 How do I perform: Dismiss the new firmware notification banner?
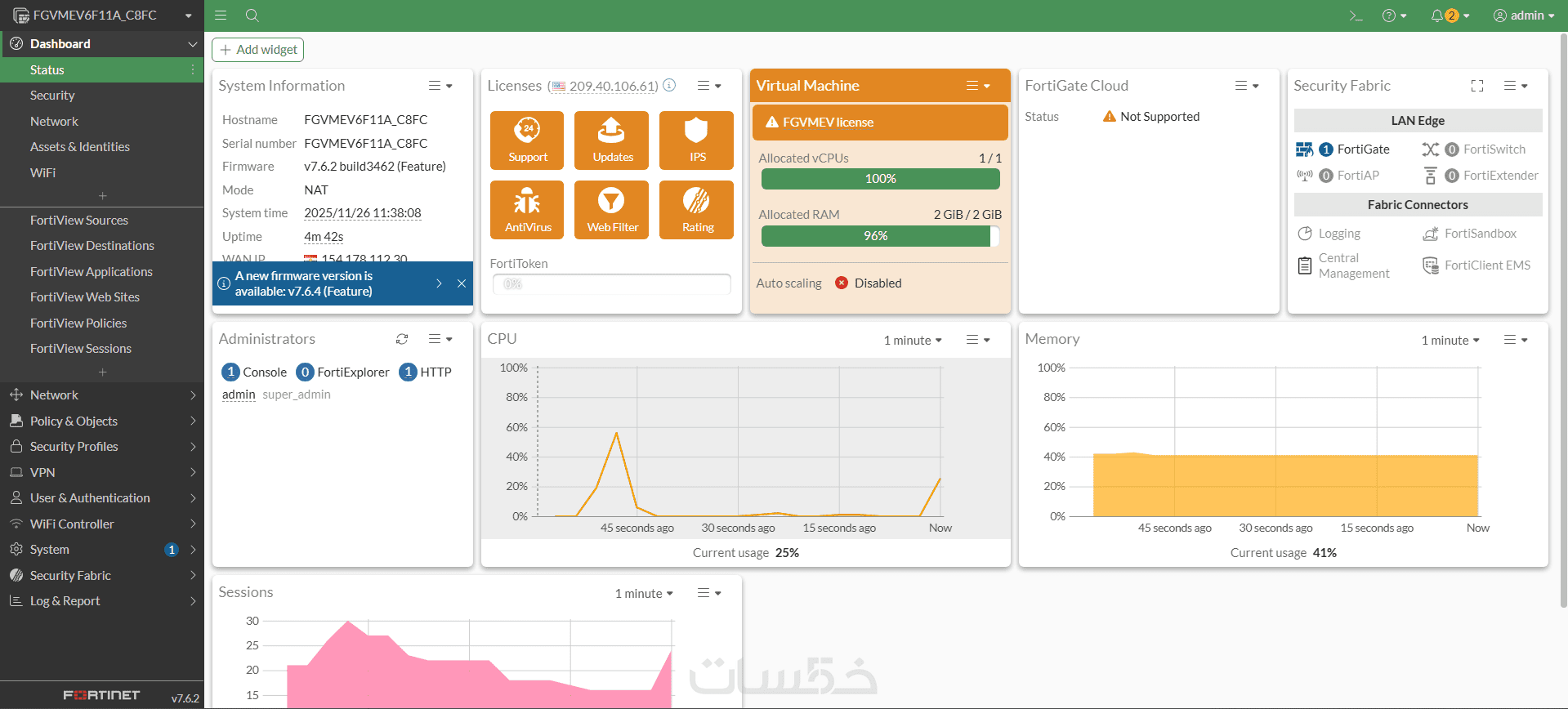(462, 283)
